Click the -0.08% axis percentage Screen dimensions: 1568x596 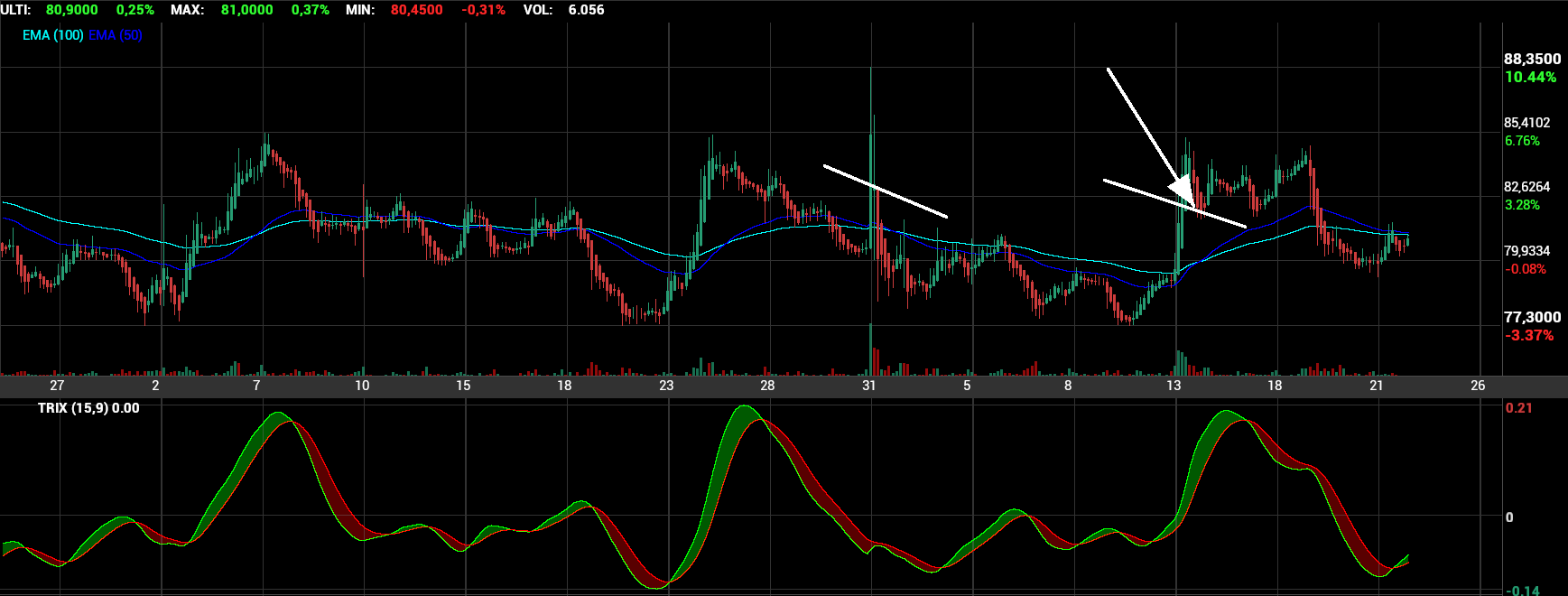(x=1525, y=269)
